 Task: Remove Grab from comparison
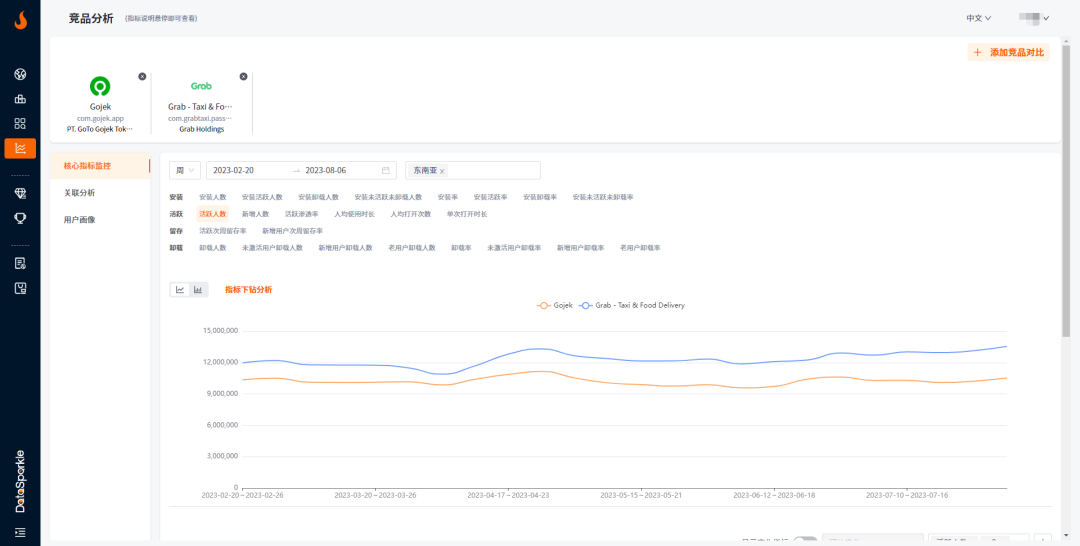click(x=243, y=76)
